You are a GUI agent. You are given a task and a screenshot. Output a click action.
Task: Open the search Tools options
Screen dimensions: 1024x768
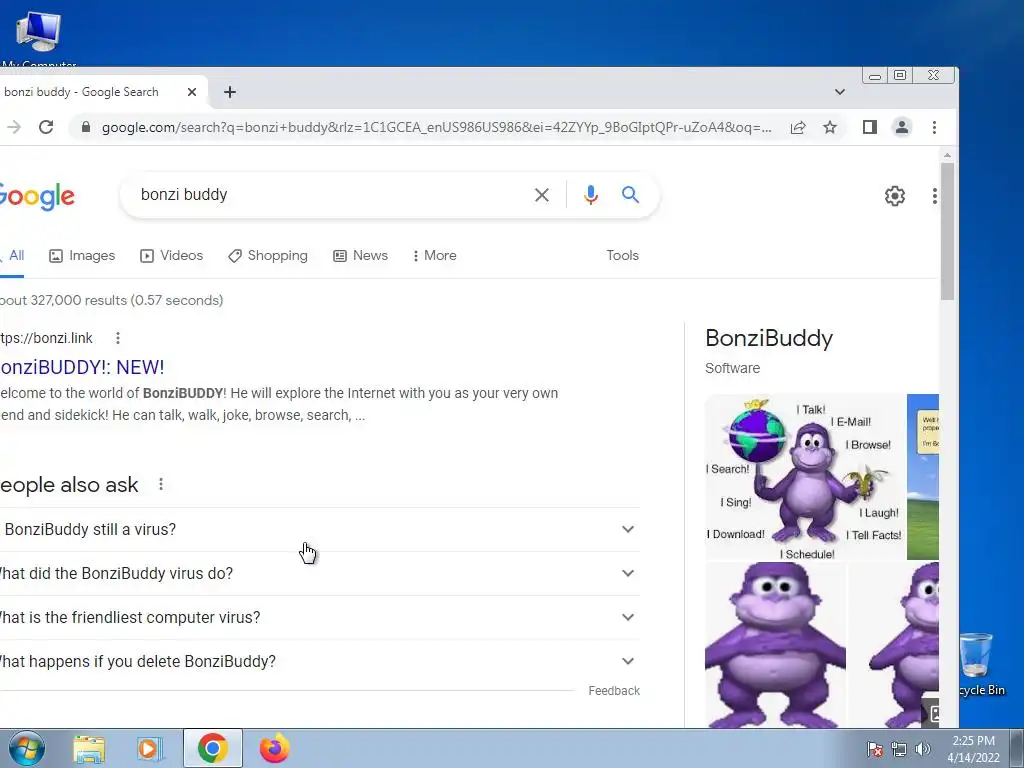(622, 255)
